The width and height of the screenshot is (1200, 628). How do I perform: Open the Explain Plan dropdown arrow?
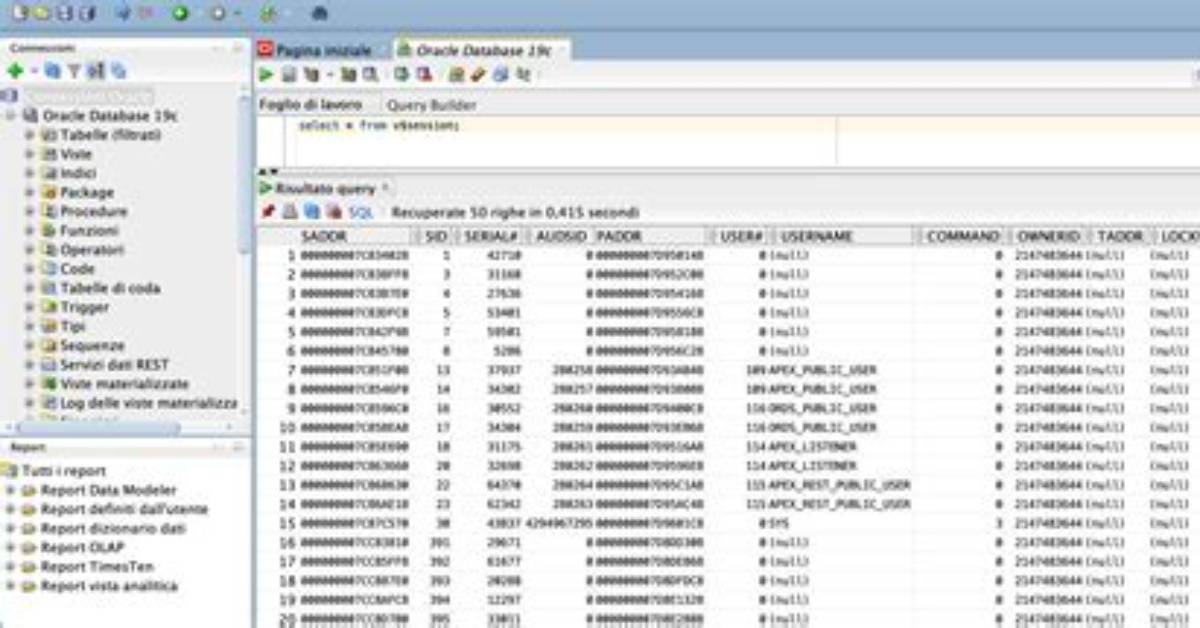coord(329,76)
